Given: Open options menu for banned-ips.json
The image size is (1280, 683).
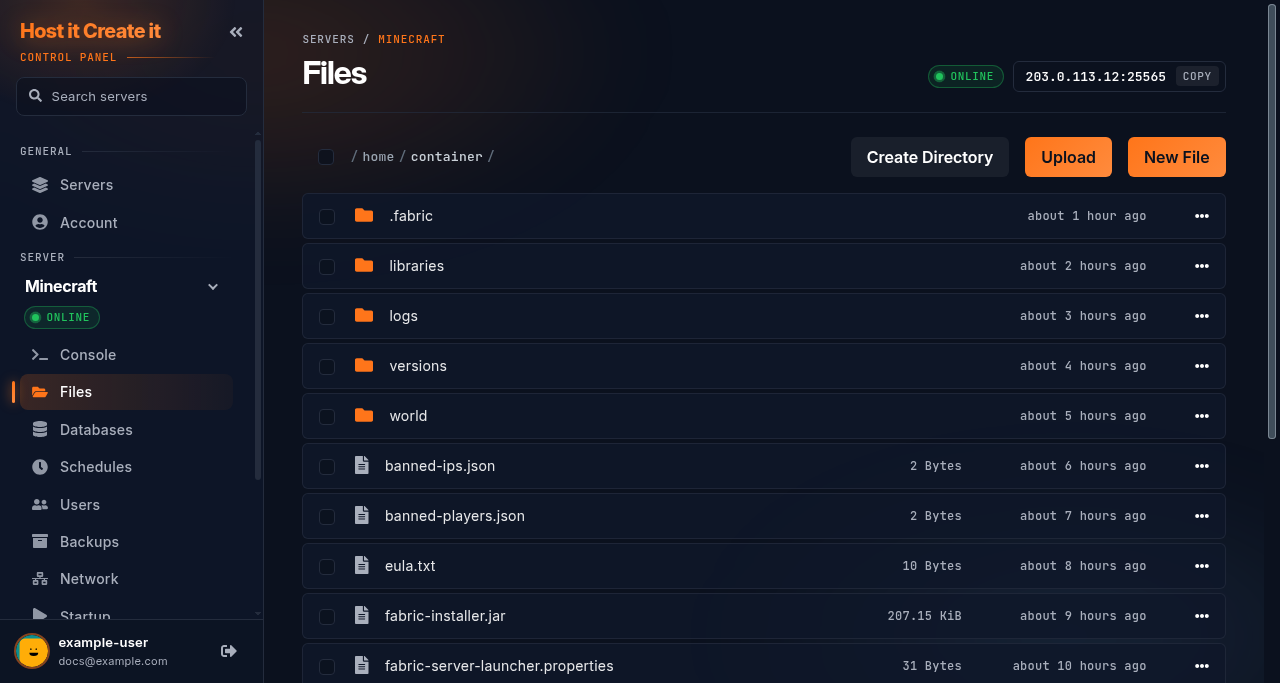Looking at the screenshot, I should tap(1202, 466).
